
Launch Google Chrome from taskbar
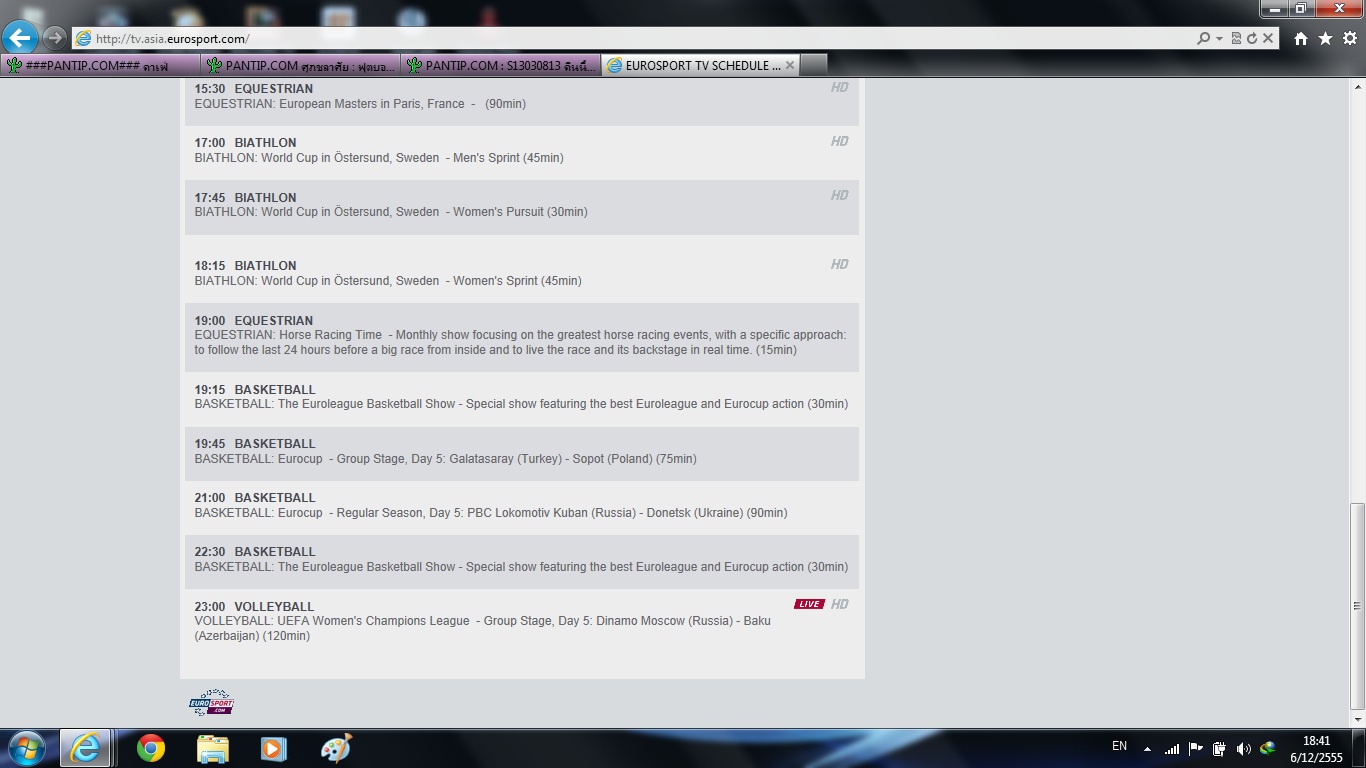pyautogui.click(x=151, y=748)
